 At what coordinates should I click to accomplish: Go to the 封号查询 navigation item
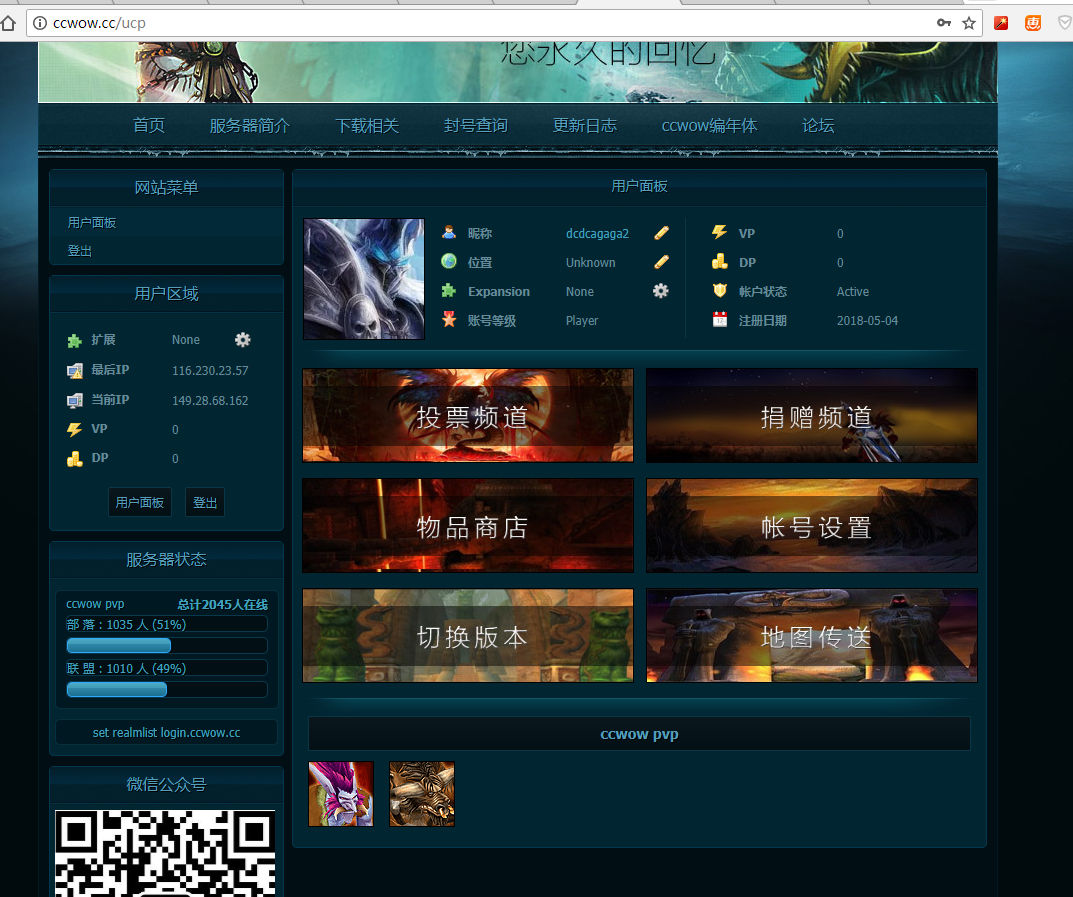click(476, 126)
